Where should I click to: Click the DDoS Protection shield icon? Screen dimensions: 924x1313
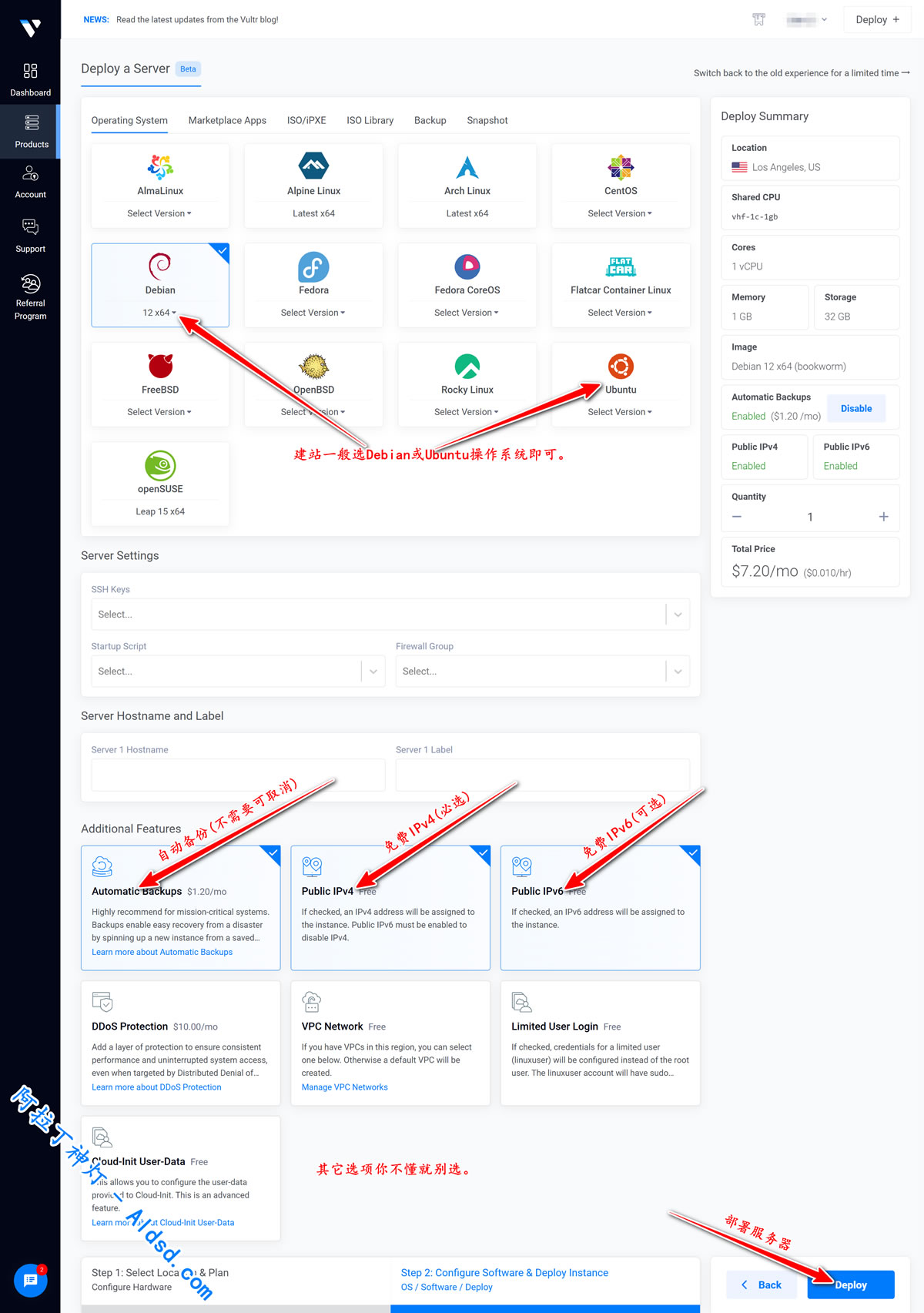pyautogui.click(x=102, y=1001)
